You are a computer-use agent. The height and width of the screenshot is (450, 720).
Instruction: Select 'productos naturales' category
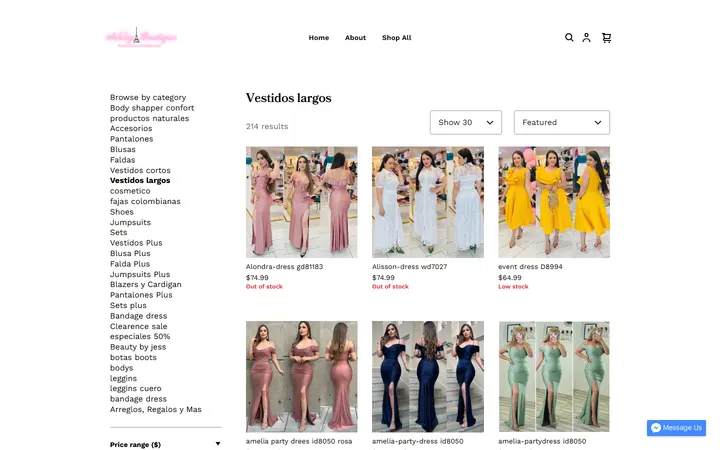(x=149, y=118)
